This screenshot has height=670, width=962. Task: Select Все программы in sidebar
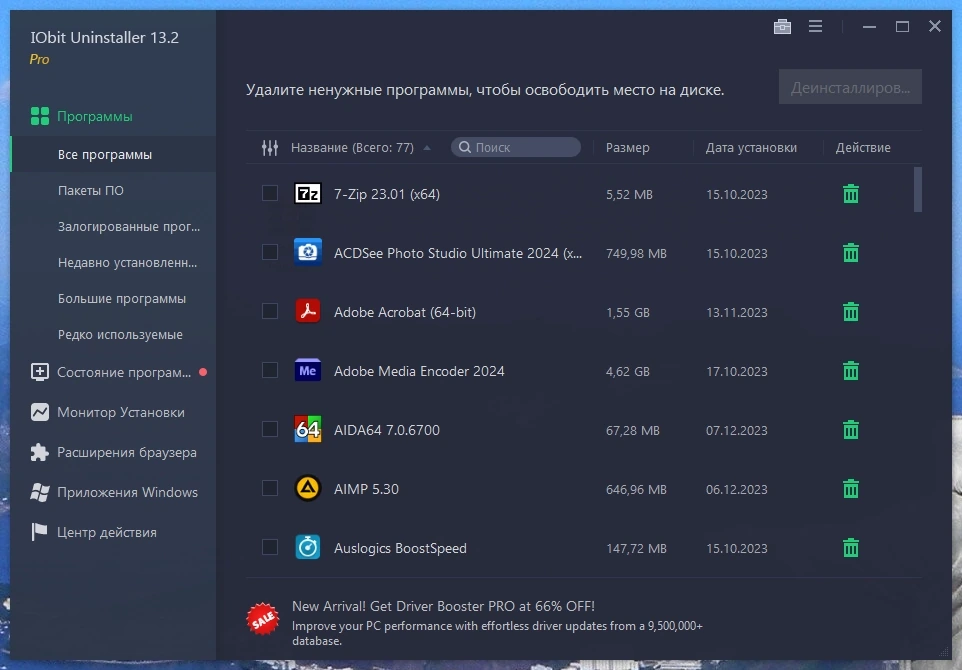click(113, 155)
